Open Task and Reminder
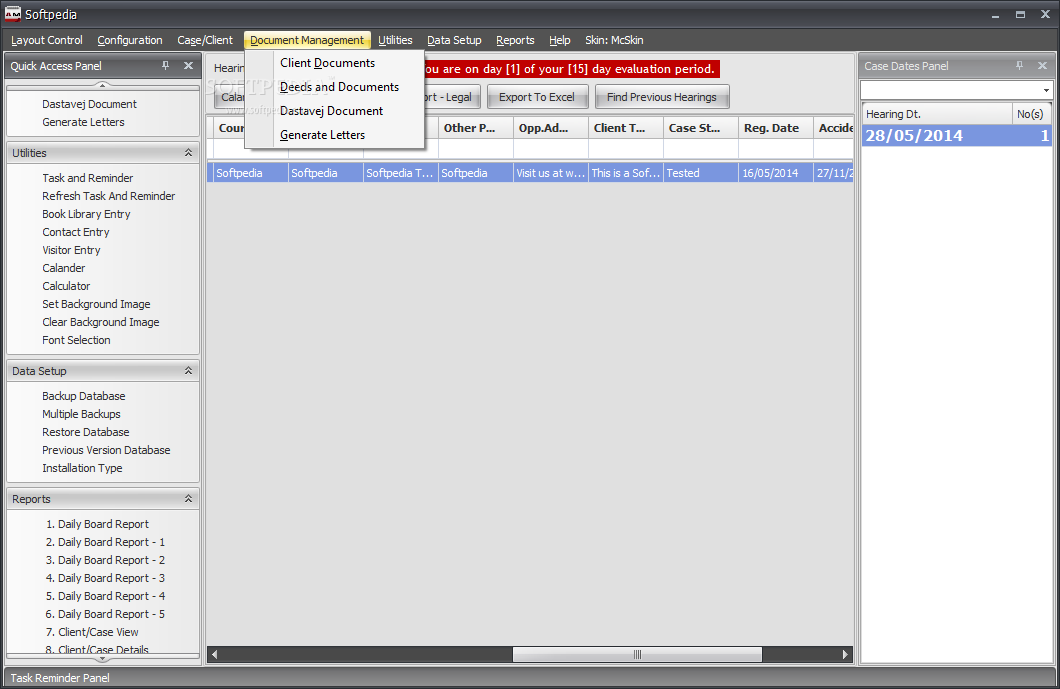Viewport: 1060px width, 689px height. click(88, 178)
